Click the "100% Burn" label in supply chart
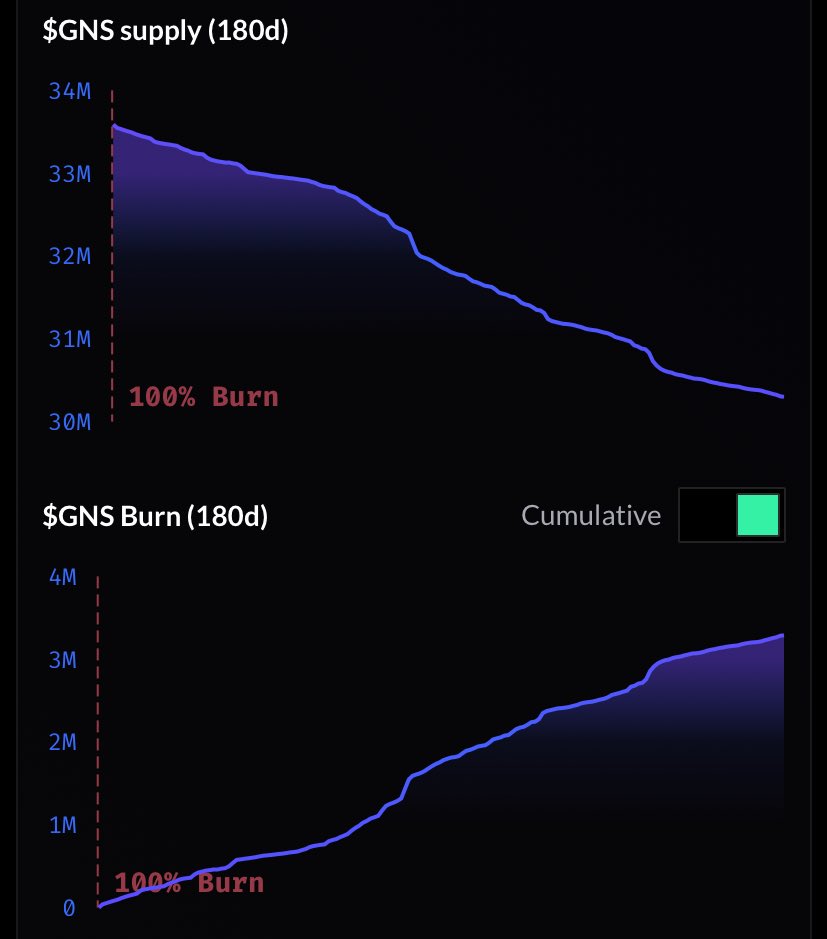Screen dimensions: 827x939 pos(204,397)
